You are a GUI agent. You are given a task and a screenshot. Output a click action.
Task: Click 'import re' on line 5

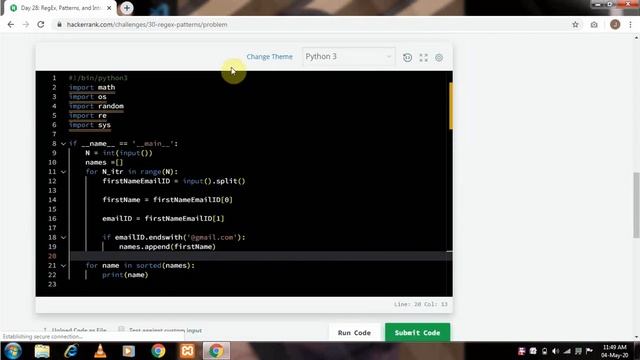pyautogui.click(x=88, y=116)
